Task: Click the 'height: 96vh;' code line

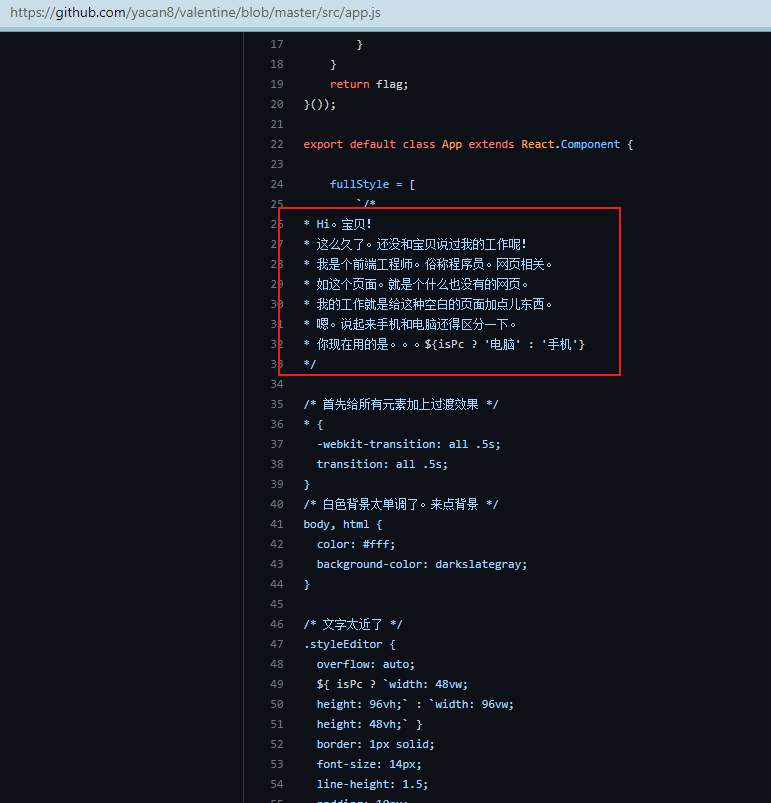Action: [x=415, y=704]
